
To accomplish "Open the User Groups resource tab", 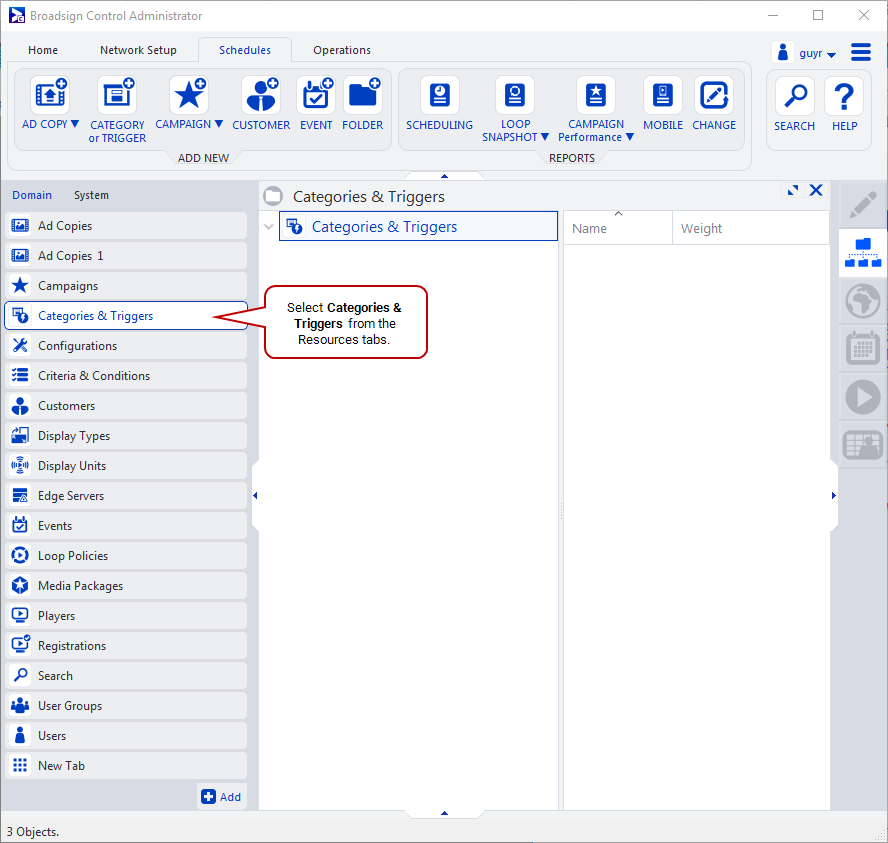I will point(126,706).
